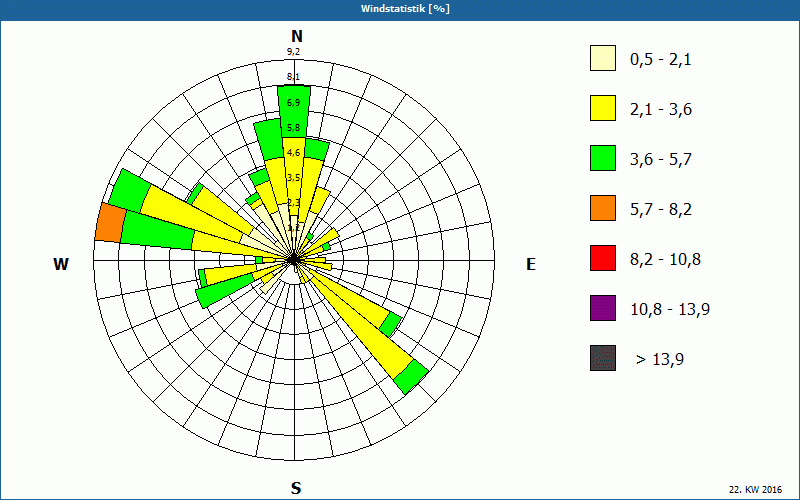
Task: Click the orange segment of the west wind bar
Action: [x=110, y=222]
